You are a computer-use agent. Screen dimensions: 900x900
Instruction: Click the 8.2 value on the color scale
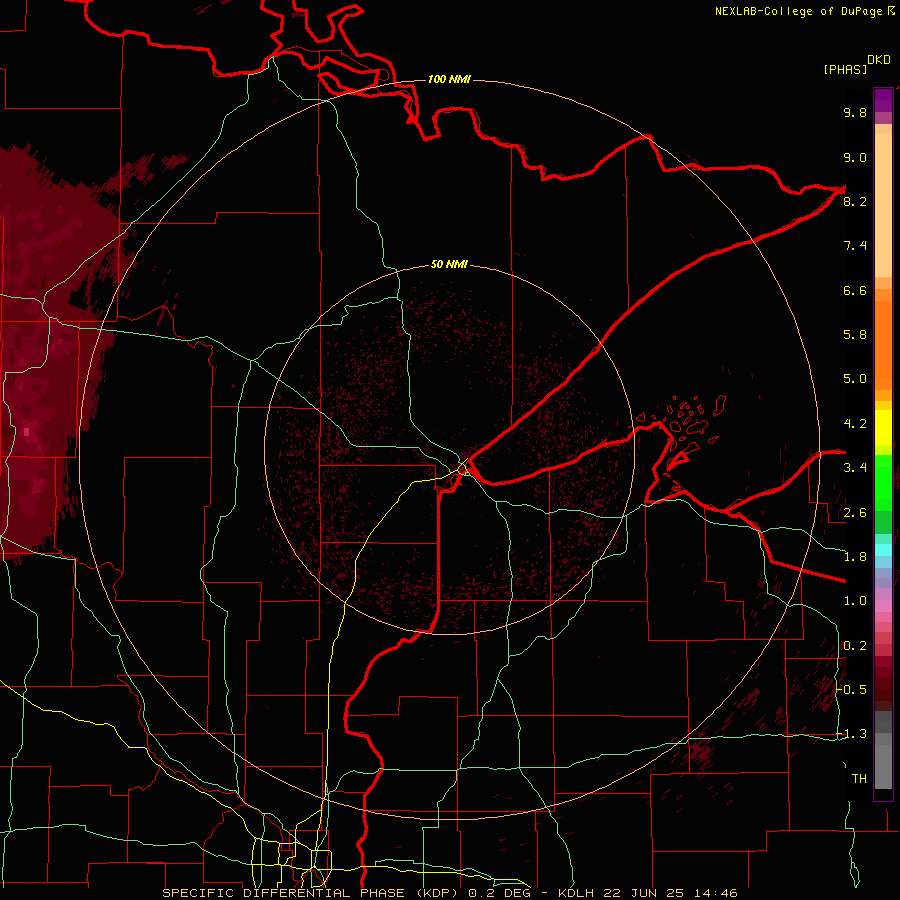pos(855,201)
